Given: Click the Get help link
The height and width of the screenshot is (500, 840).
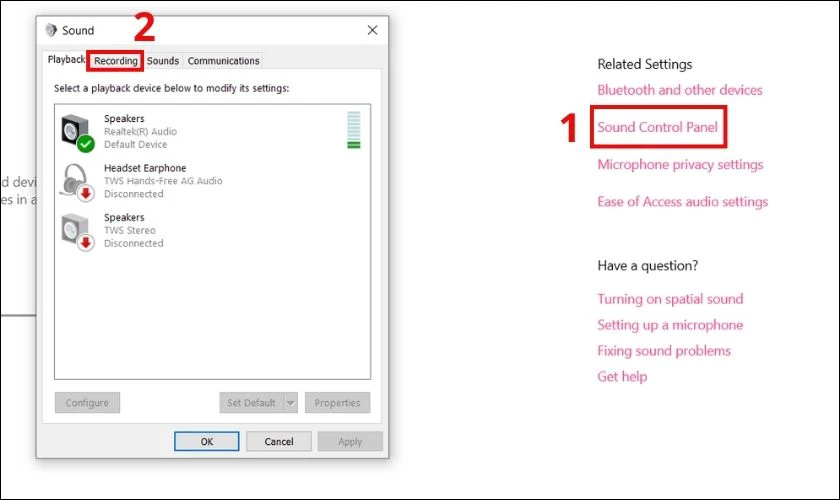Looking at the screenshot, I should point(622,377).
